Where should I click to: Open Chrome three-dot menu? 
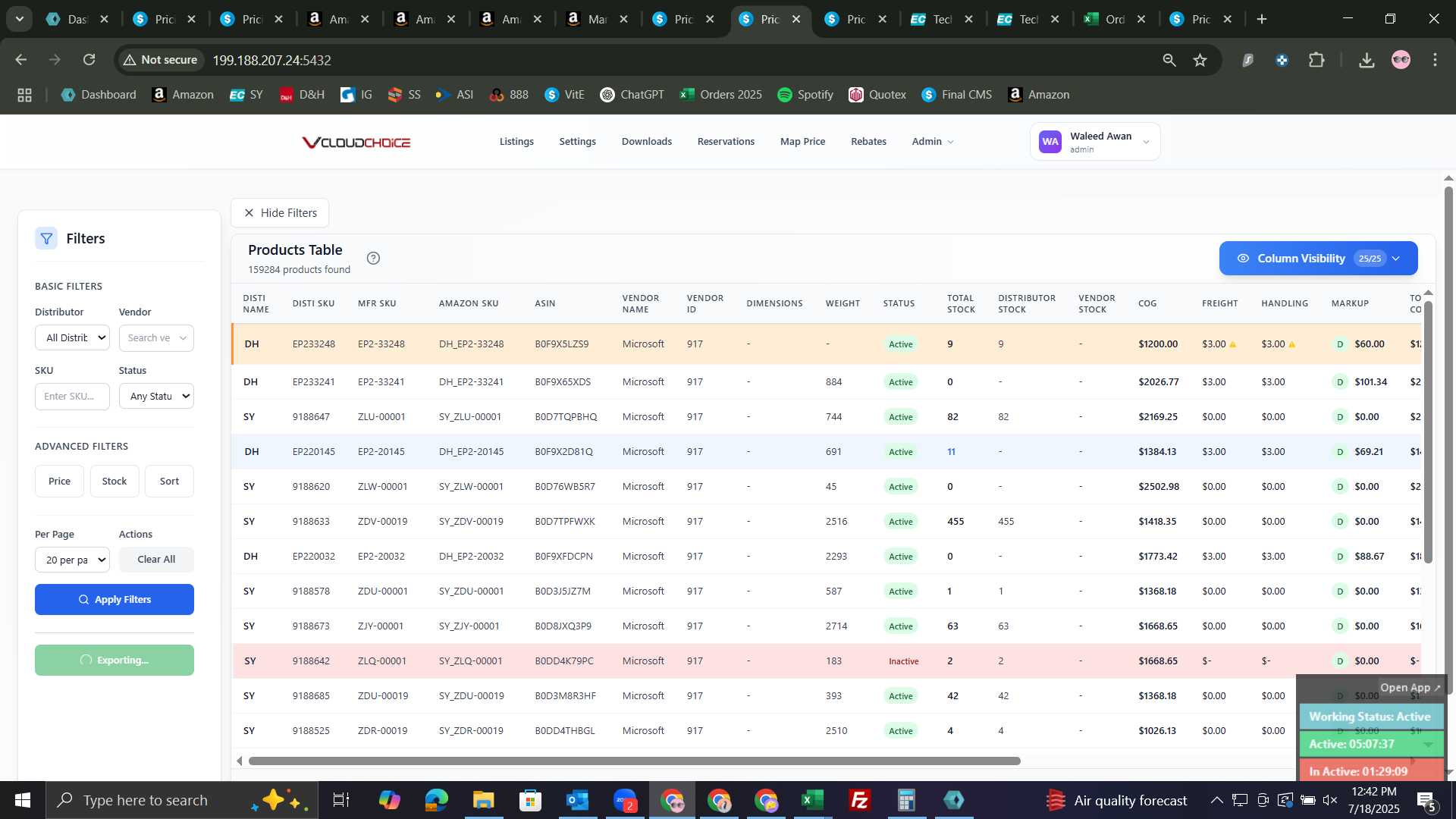click(1435, 60)
